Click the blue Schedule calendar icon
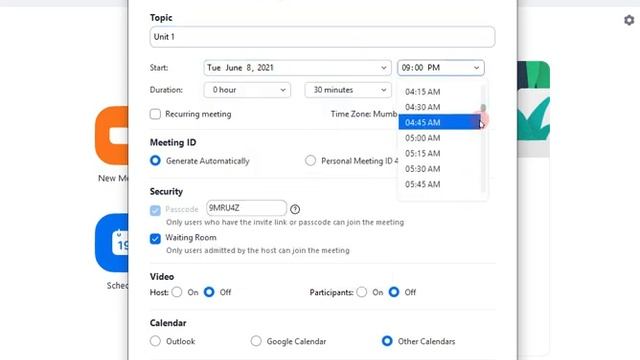The height and width of the screenshot is (360, 640). point(112,243)
